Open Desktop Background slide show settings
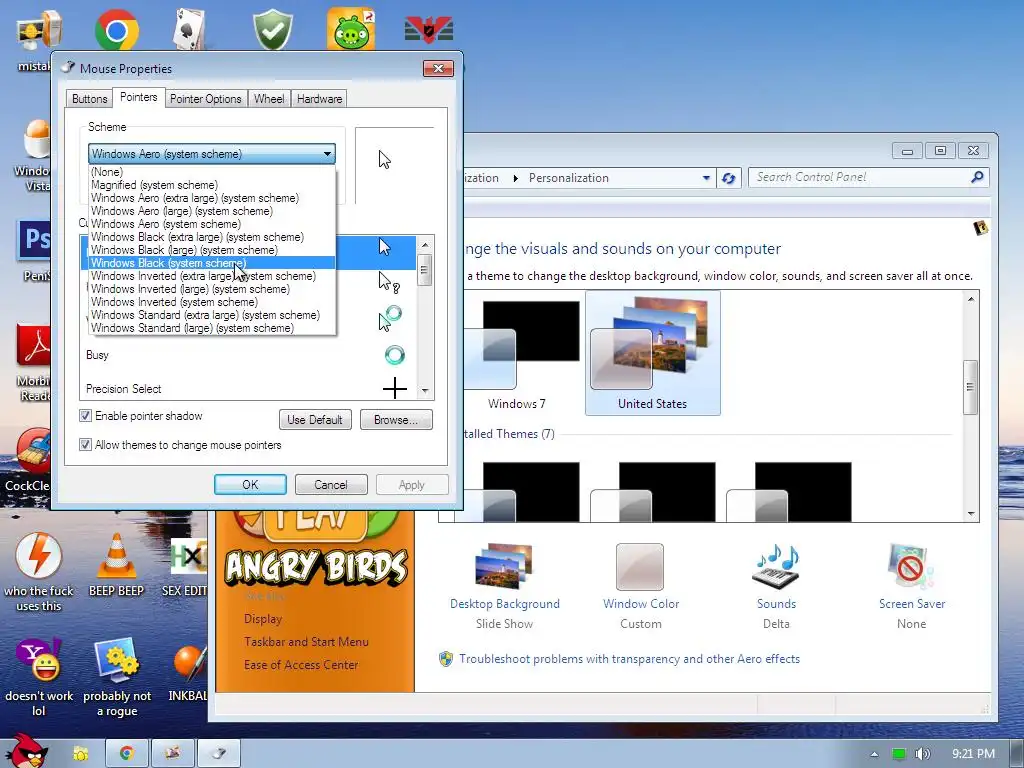This screenshot has height=768, width=1024. tap(504, 586)
